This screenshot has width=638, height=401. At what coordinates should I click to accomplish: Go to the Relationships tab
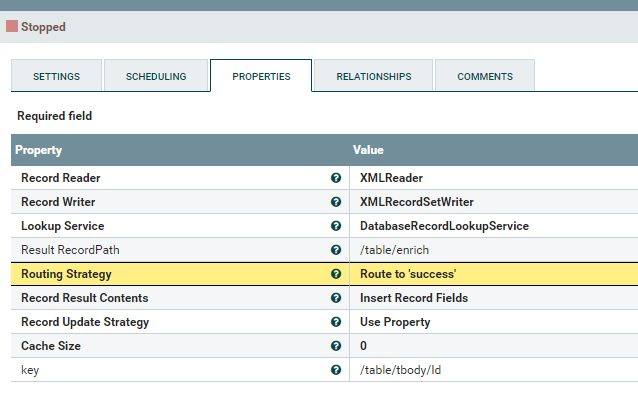point(373,76)
